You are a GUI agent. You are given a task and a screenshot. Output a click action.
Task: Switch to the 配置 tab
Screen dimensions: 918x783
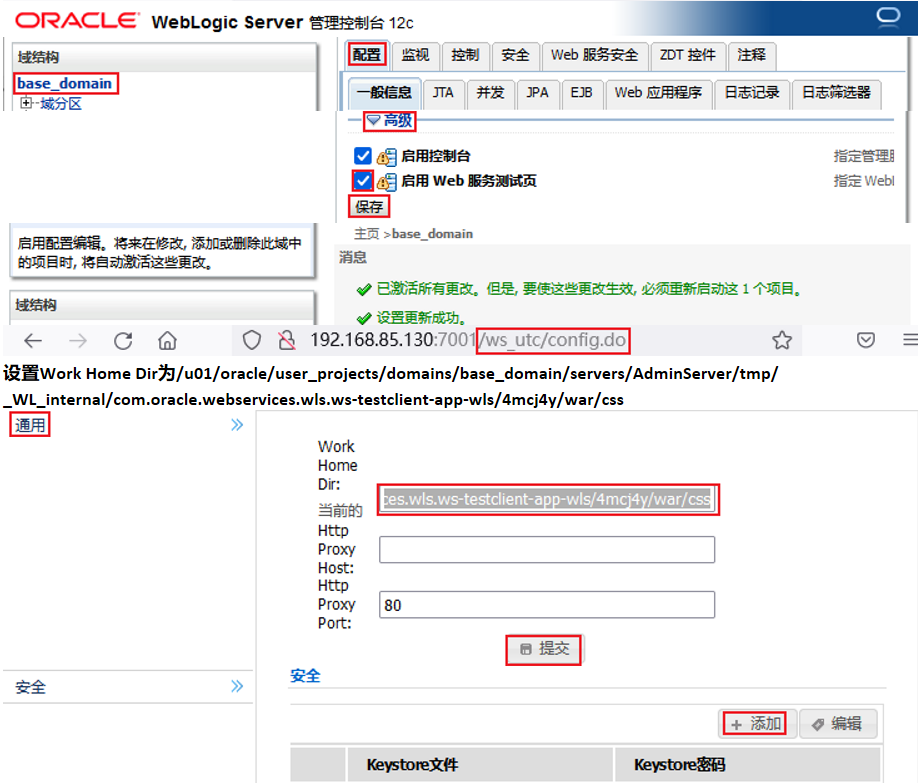pyautogui.click(x=367, y=55)
